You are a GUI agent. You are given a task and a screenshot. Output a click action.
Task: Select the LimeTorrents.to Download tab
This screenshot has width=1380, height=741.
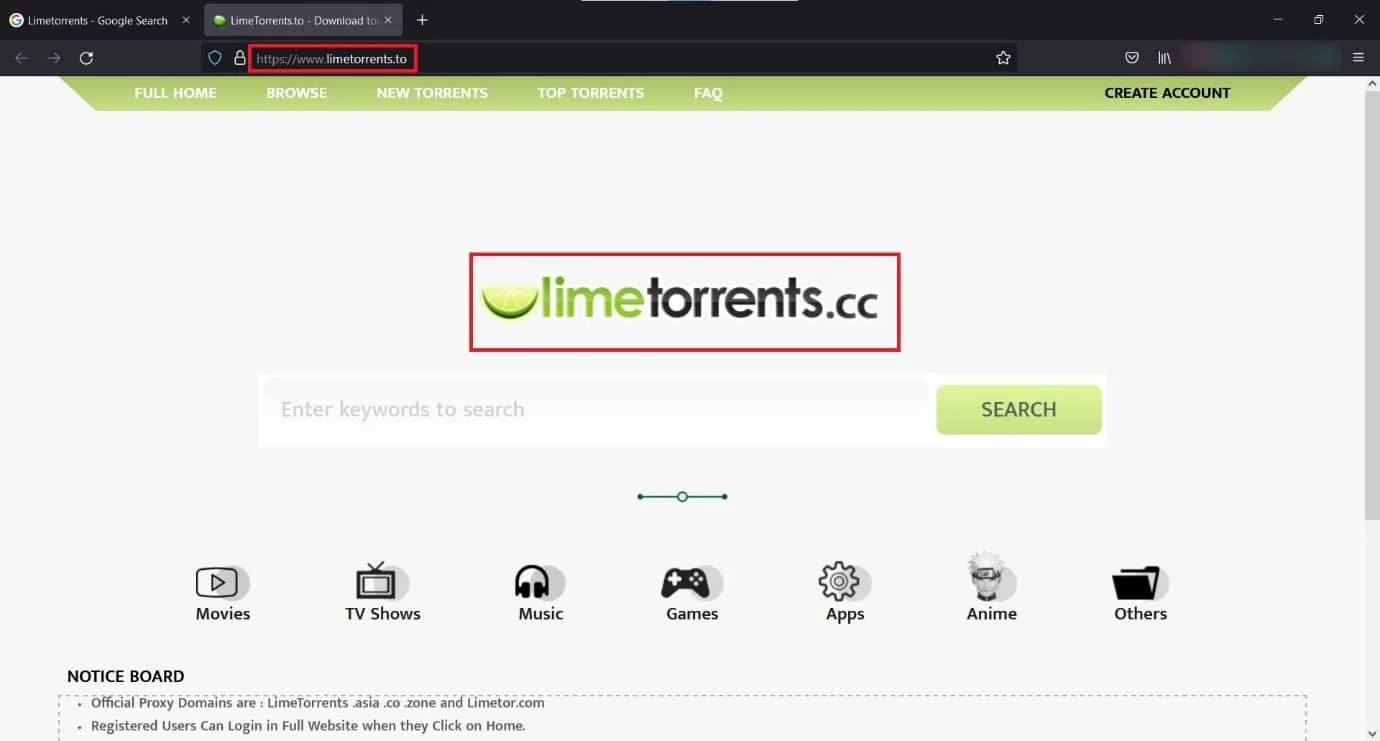(303, 20)
